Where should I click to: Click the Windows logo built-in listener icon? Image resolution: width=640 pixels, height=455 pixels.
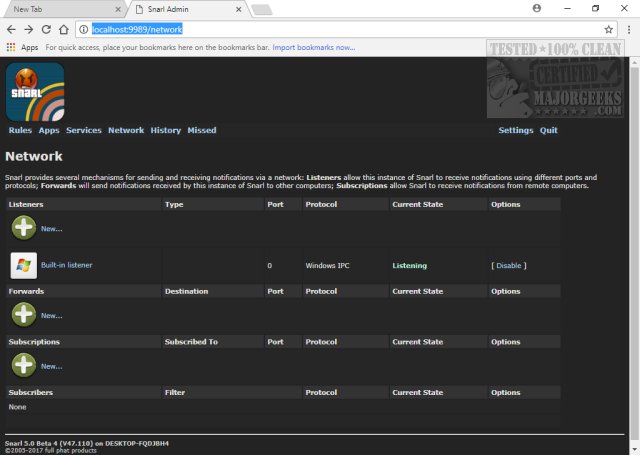(x=24, y=266)
